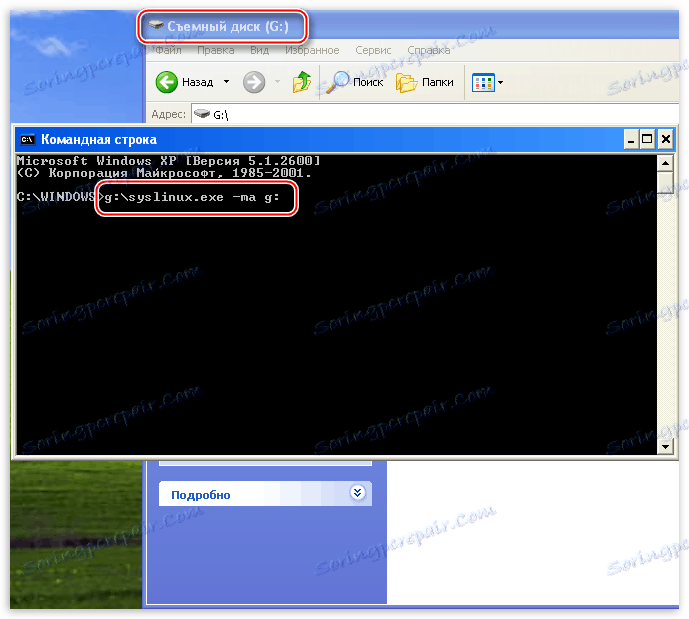Click the G:\ address bar field
This screenshot has width=689, height=619.
coord(435,114)
